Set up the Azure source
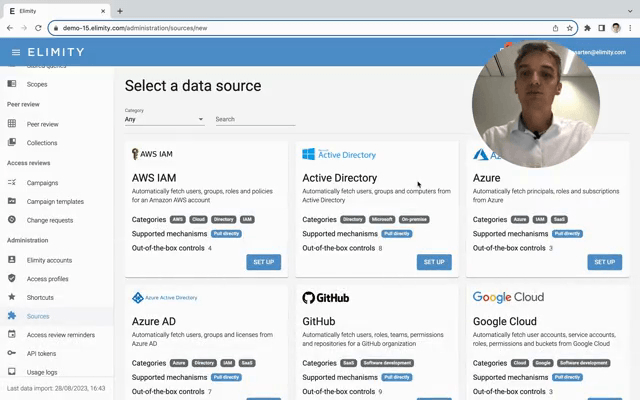The image size is (640, 400). pyautogui.click(x=605, y=262)
